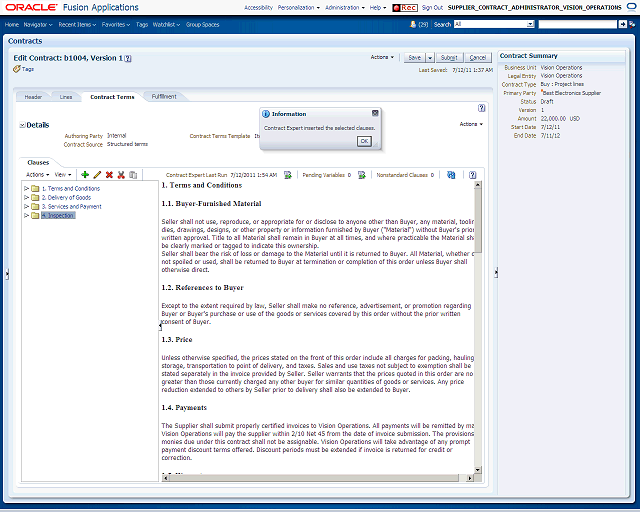Click the Accessibility link
Screen dimensions: 640x512
pyautogui.click(x=258, y=8)
